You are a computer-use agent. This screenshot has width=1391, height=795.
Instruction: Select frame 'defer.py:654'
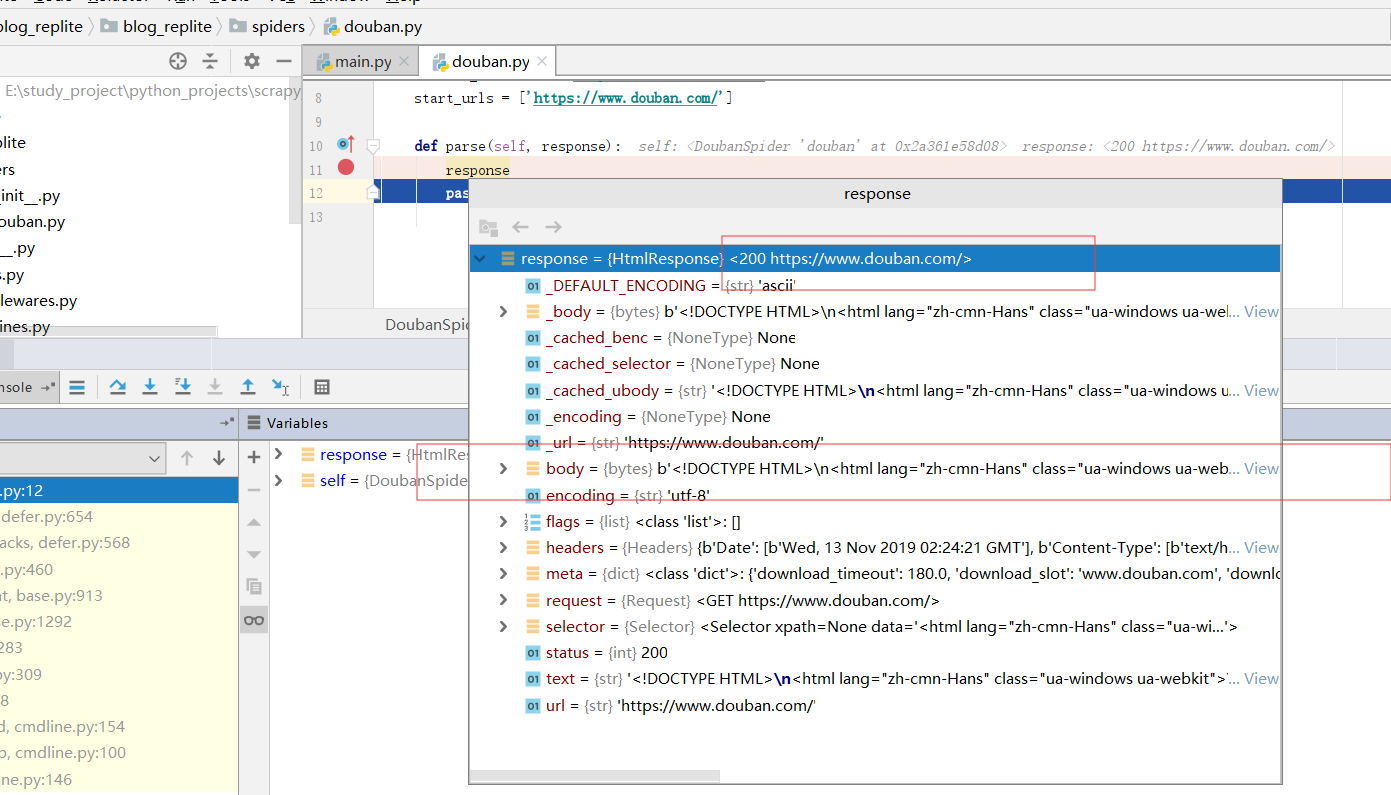point(119,517)
